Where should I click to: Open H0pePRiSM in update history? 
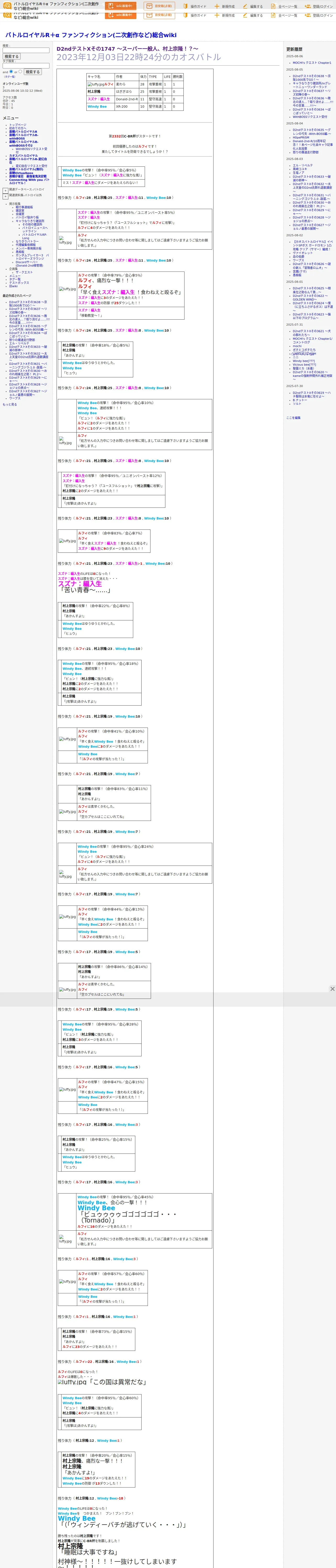click(x=301, y=137)
